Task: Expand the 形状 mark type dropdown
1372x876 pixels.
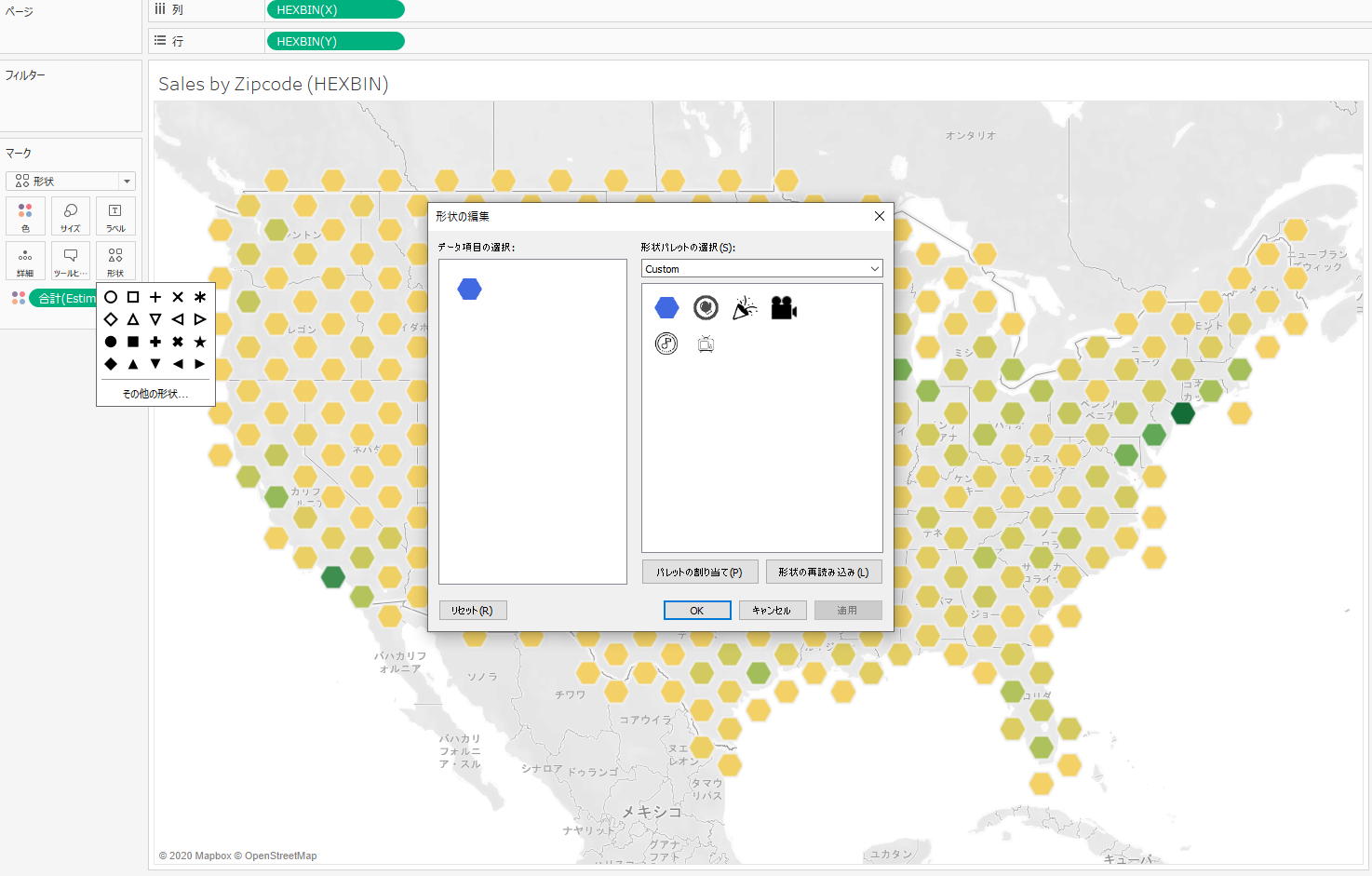Action: [x=71, y=182]
